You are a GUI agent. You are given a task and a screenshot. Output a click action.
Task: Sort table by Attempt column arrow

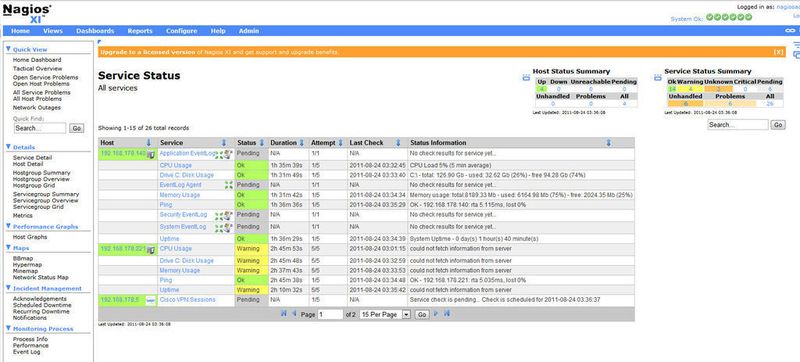(340, 143)
